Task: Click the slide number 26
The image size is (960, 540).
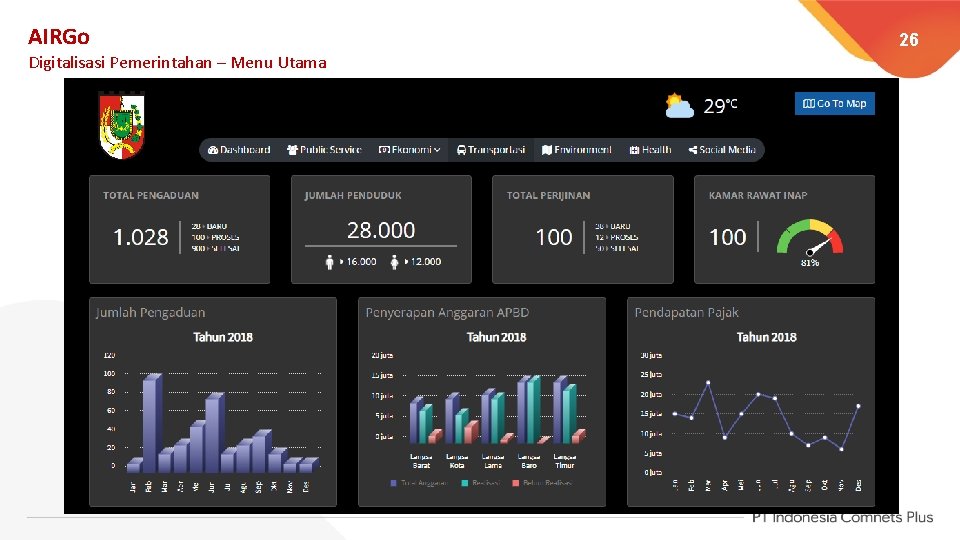Action: pos(909,40)
